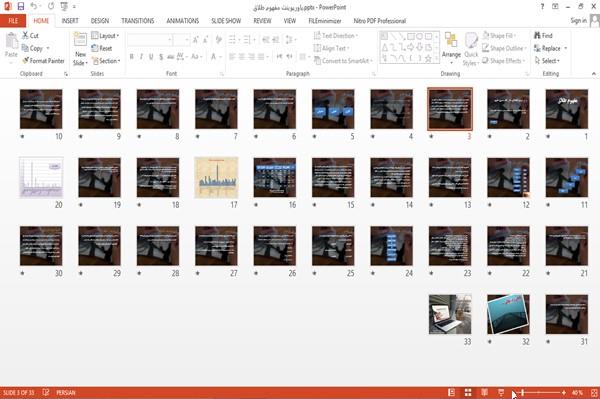
Task: Click Copy button in Clipboard
Action: click(36, 48)
